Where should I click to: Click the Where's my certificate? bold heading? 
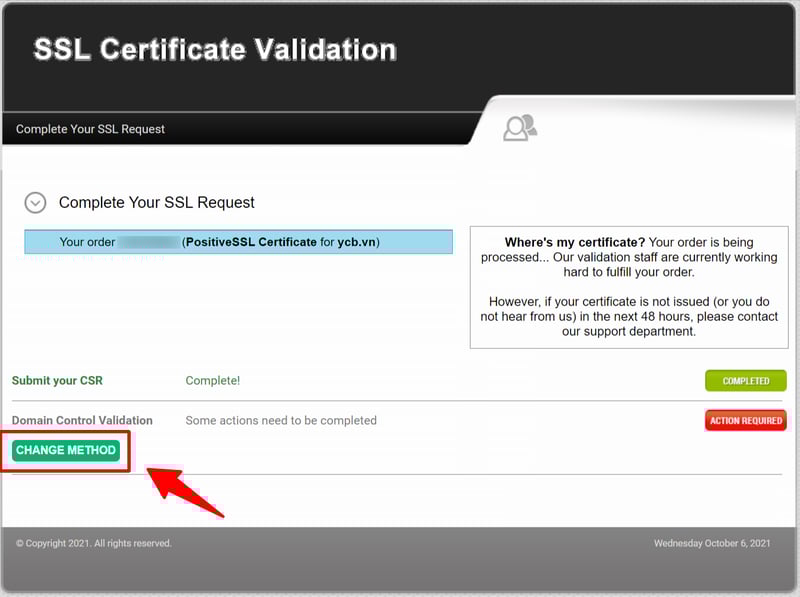click(x=574, y=242)
